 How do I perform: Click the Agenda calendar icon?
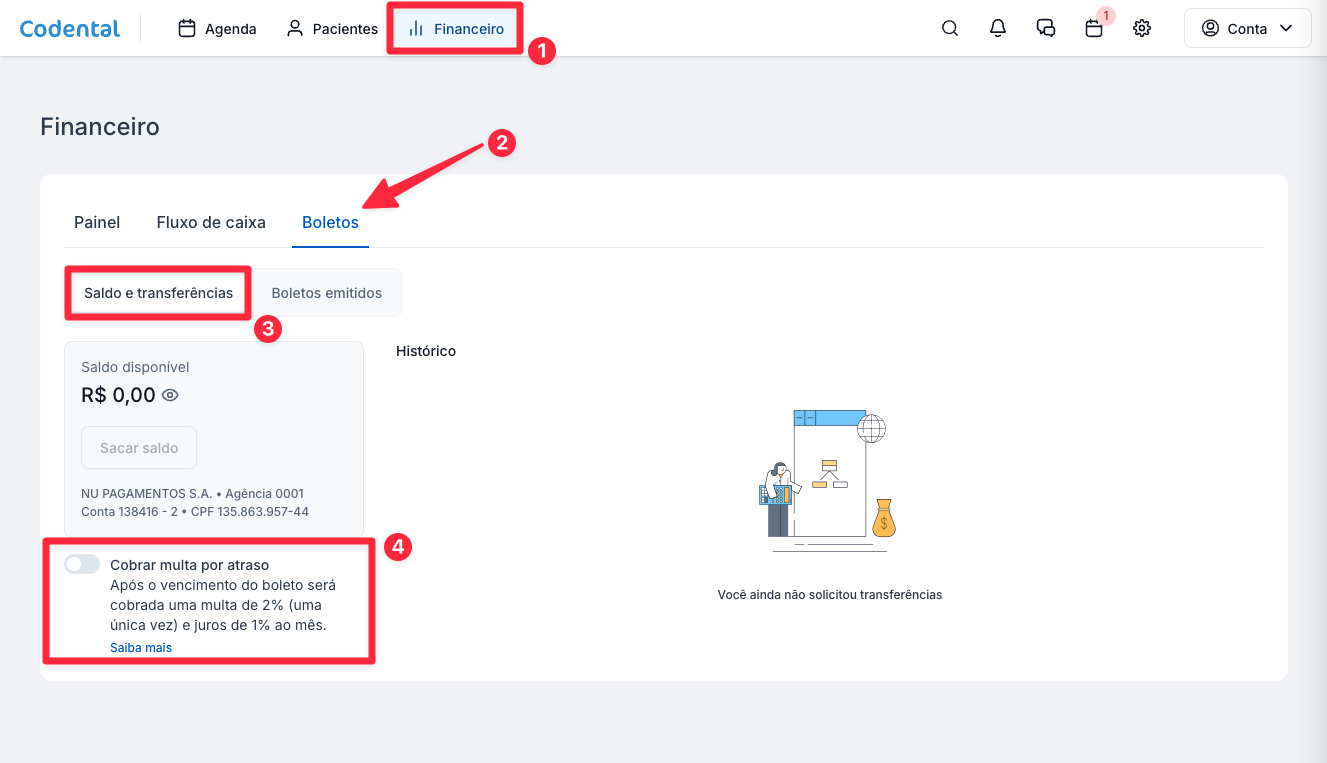(187, 29)
